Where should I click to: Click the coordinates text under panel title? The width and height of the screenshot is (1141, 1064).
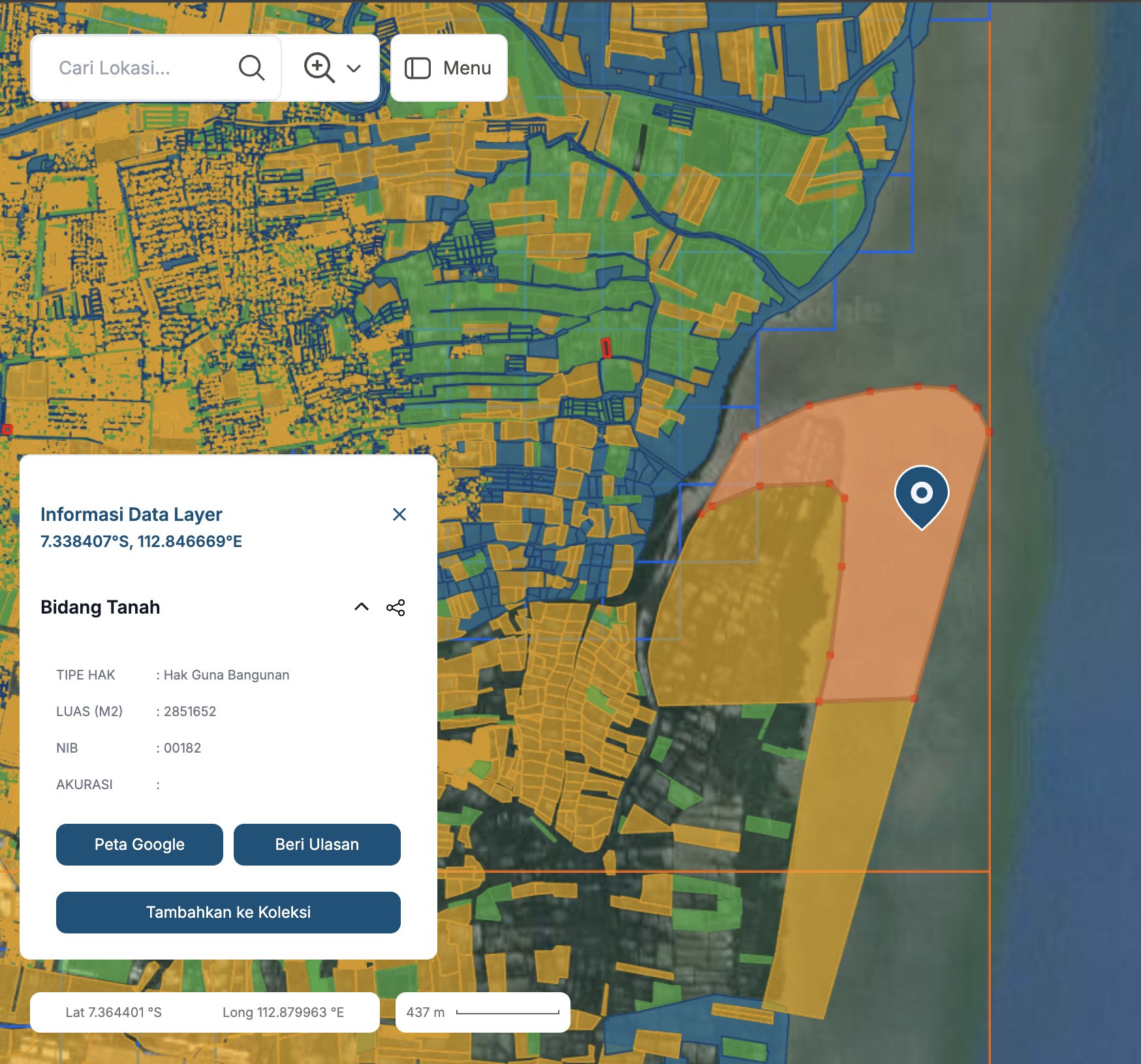(x=141, y=542)
